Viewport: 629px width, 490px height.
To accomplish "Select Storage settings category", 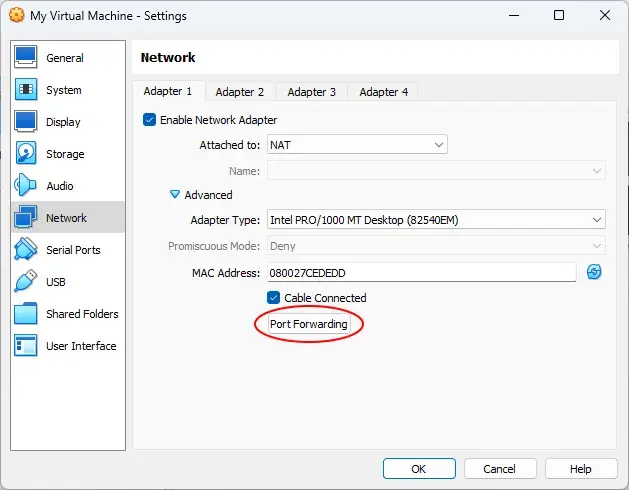I will point(68,154).
